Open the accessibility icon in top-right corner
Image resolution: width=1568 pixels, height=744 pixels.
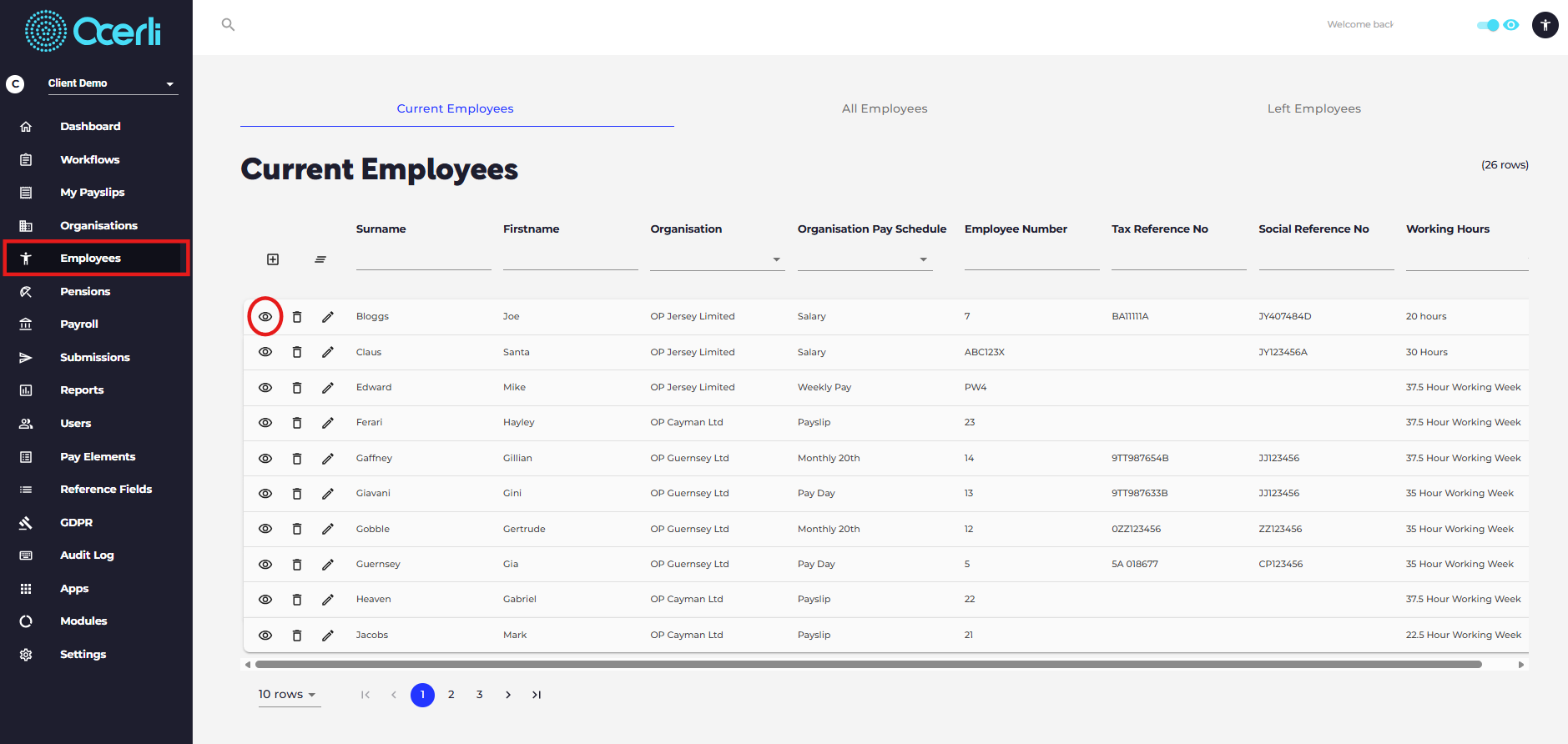(1545, 25)
